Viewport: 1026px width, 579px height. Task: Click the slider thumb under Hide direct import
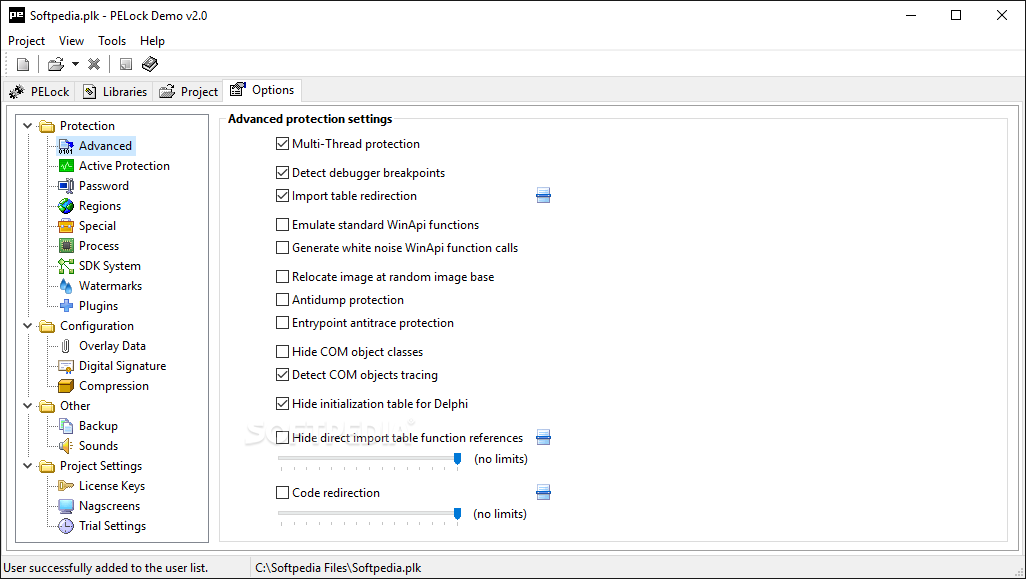(x=457, y=459)
